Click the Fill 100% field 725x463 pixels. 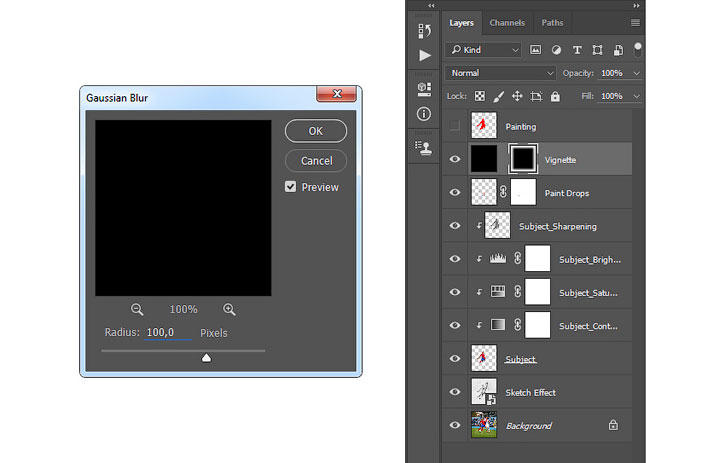click(x=612, y=96)
